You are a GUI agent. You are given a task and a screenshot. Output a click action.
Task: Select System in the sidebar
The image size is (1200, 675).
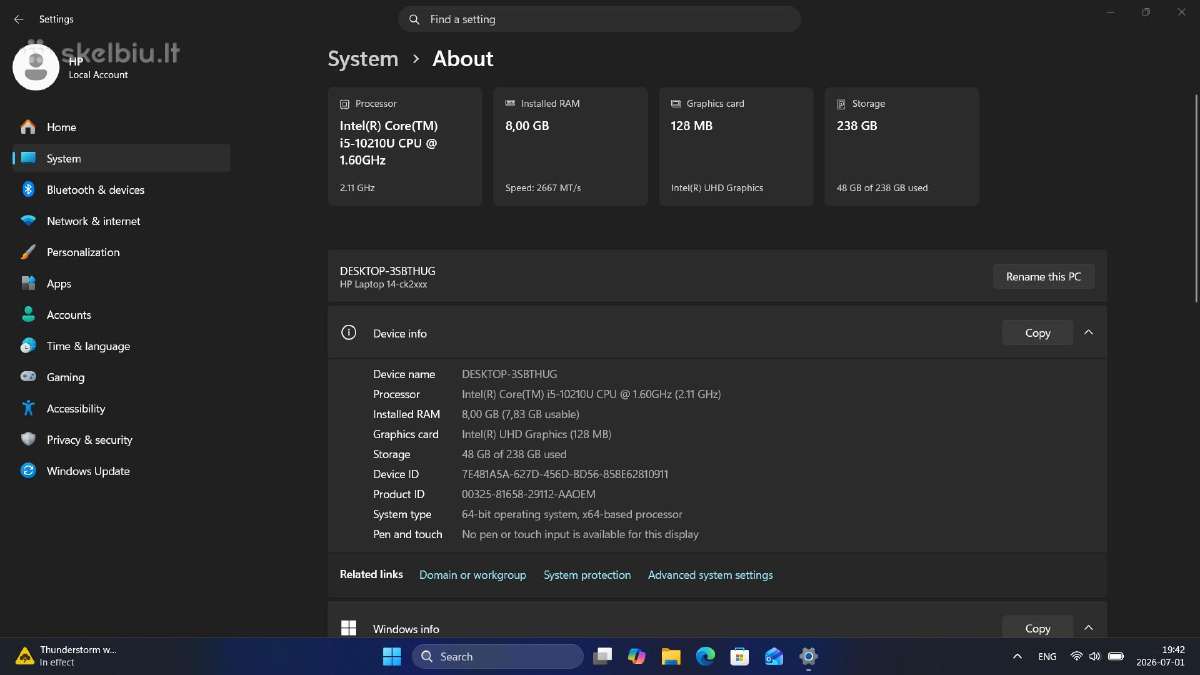(x=121, y=158)
